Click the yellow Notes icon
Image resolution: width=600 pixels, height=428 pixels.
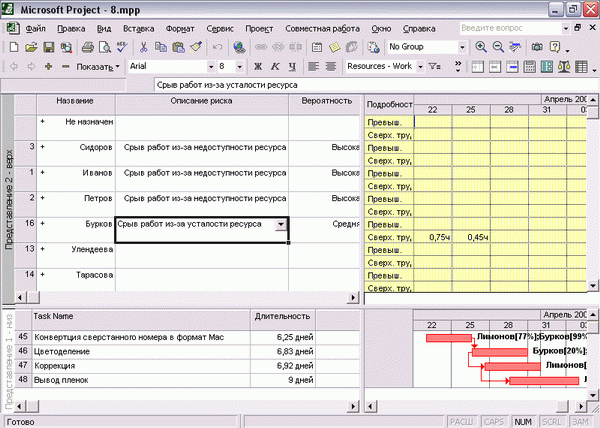[x=334, y=47]
